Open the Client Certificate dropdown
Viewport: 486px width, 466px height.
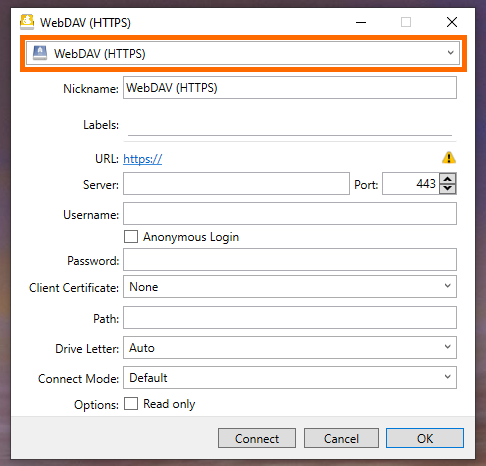pos(290,286)
